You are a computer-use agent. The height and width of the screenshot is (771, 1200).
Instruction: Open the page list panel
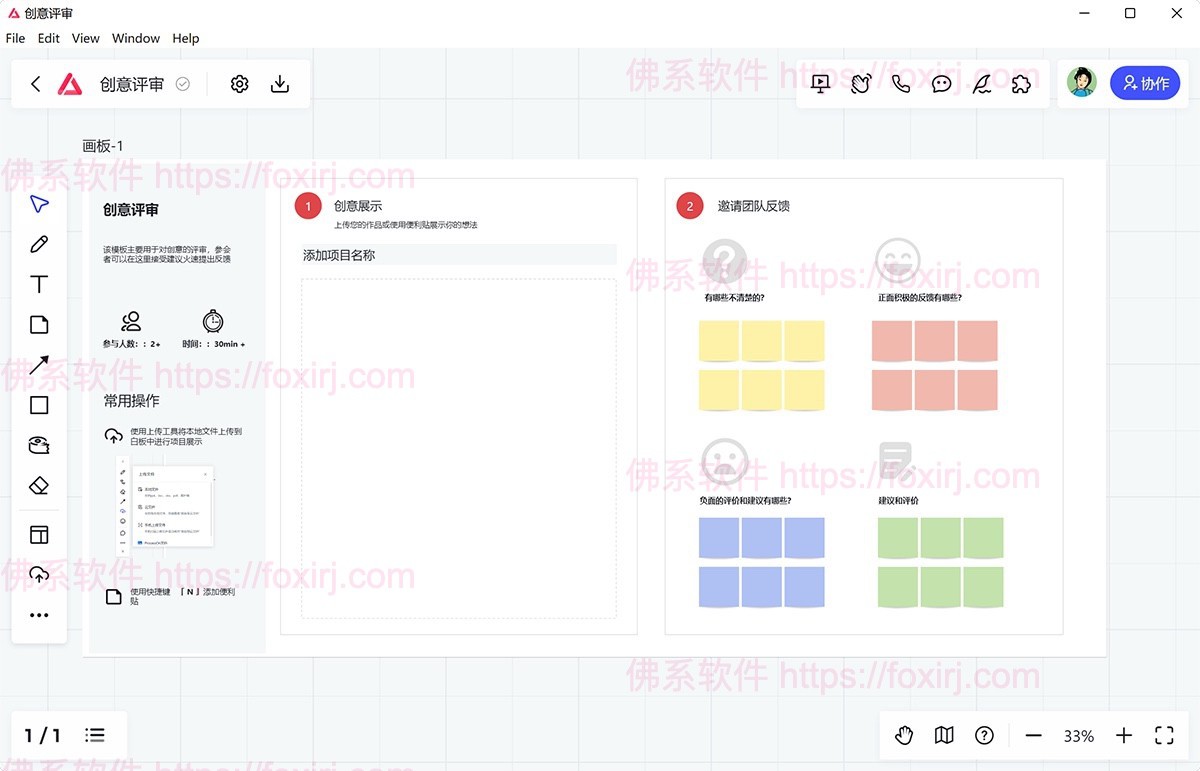click(95, 735)
